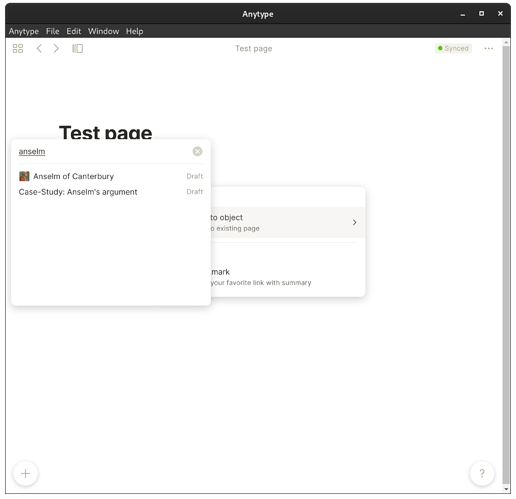Expand the link to object submenu chevron
The height and width of the screenshot is (499, 516).
point(354,222)
